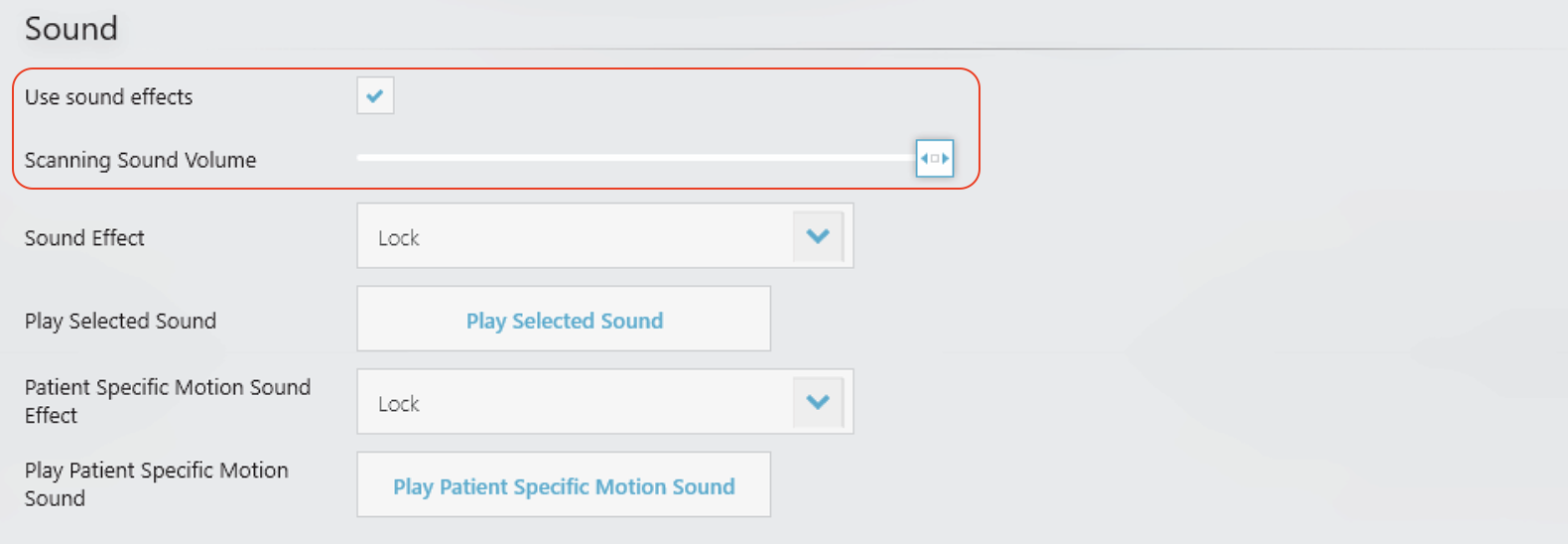Click the dark Play Selected Sound row label
The height and width of the screenshot is (544, 1568).
tap(120, 321)
